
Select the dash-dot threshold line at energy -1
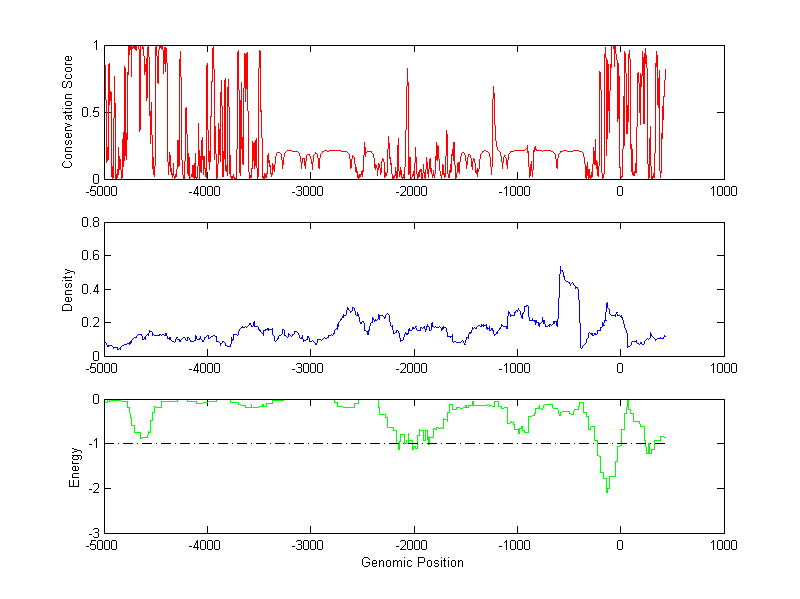(300, 443)
